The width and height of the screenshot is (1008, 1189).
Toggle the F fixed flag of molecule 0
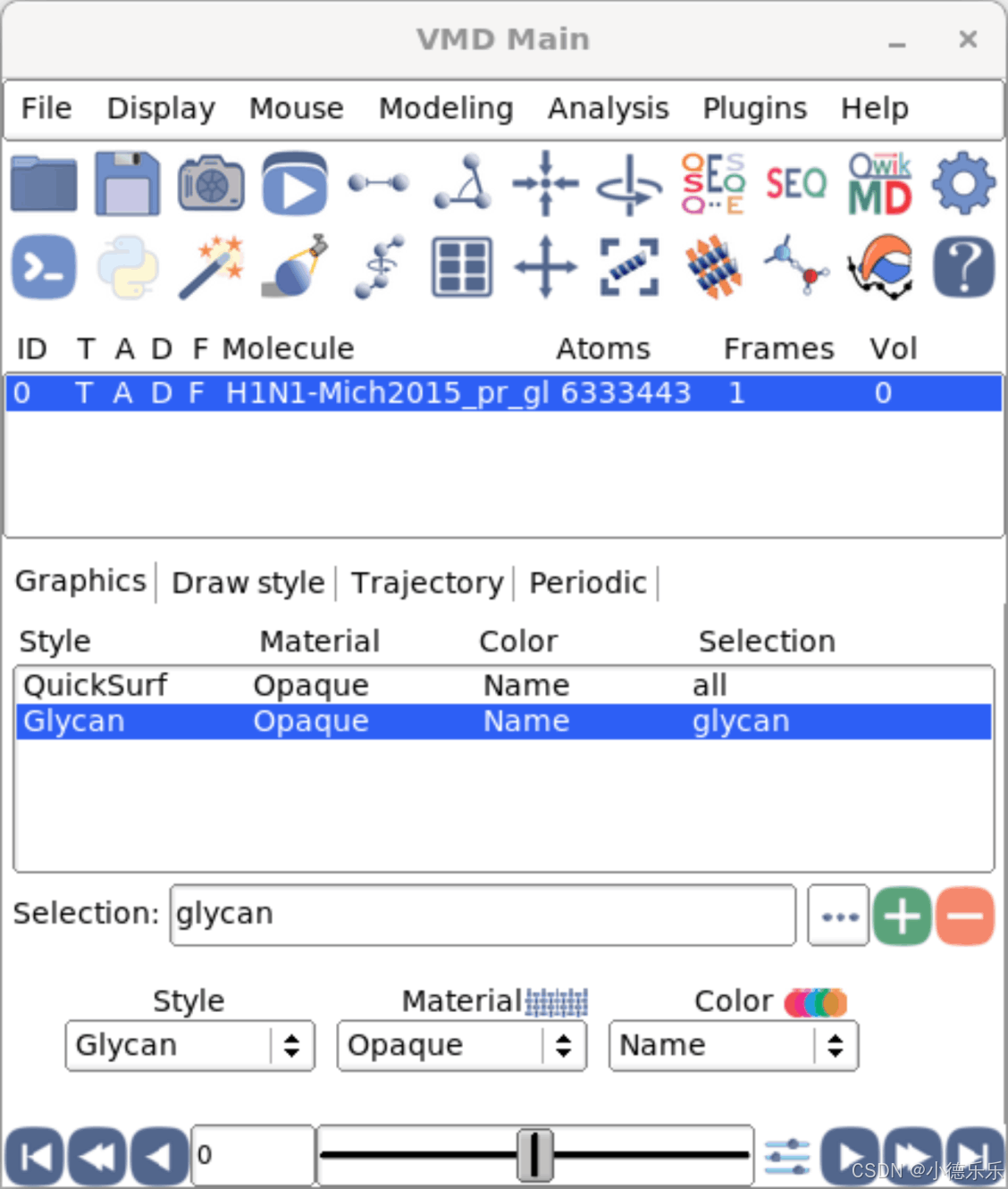click(197, 393)
